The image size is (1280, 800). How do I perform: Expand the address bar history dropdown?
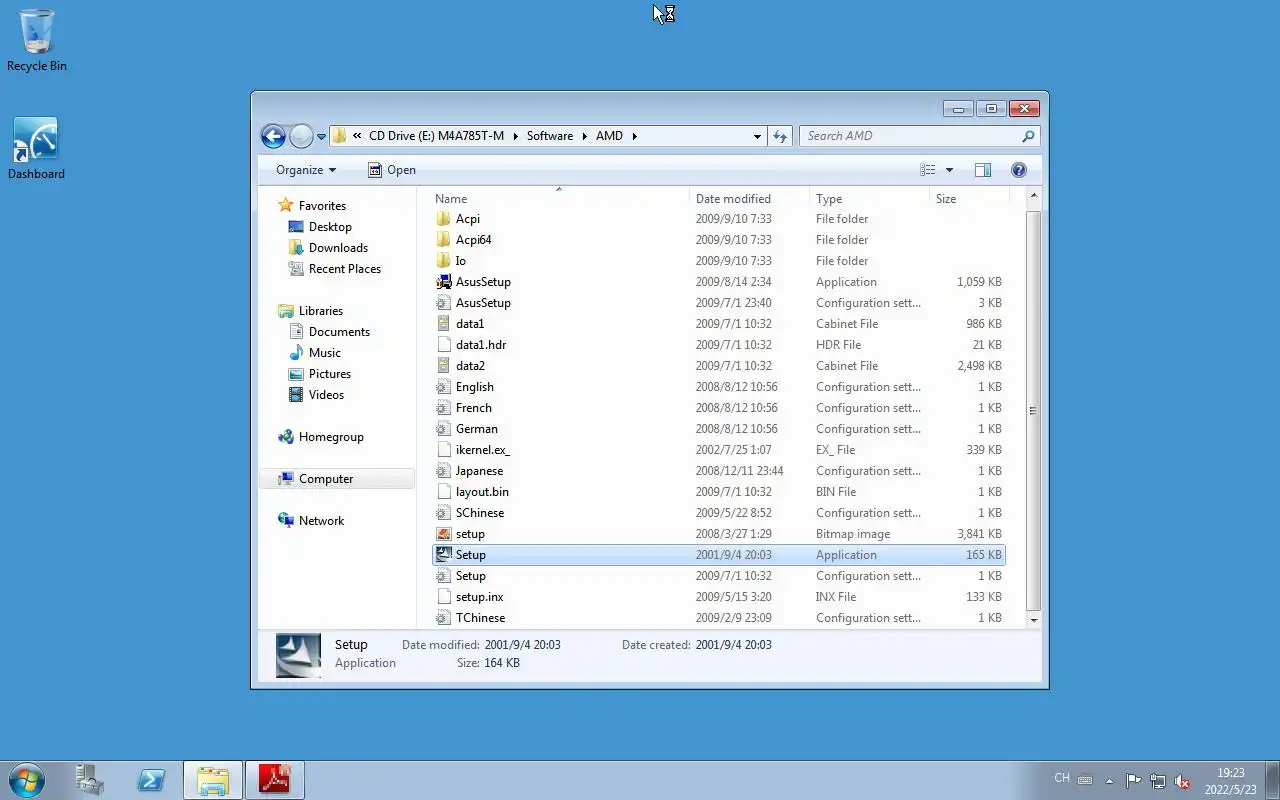click(757, 136)
